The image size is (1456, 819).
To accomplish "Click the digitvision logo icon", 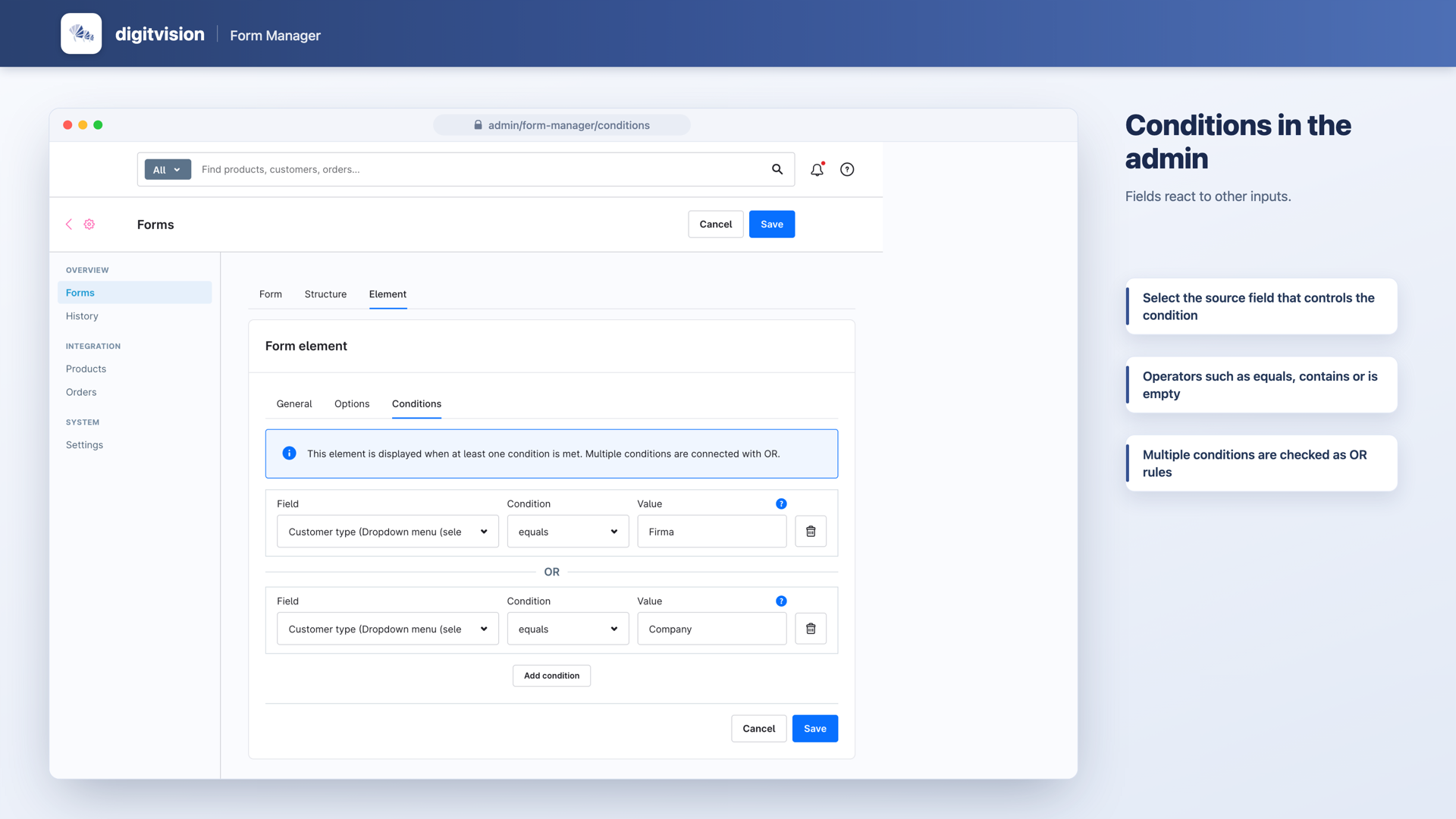I will pos(81,33).
